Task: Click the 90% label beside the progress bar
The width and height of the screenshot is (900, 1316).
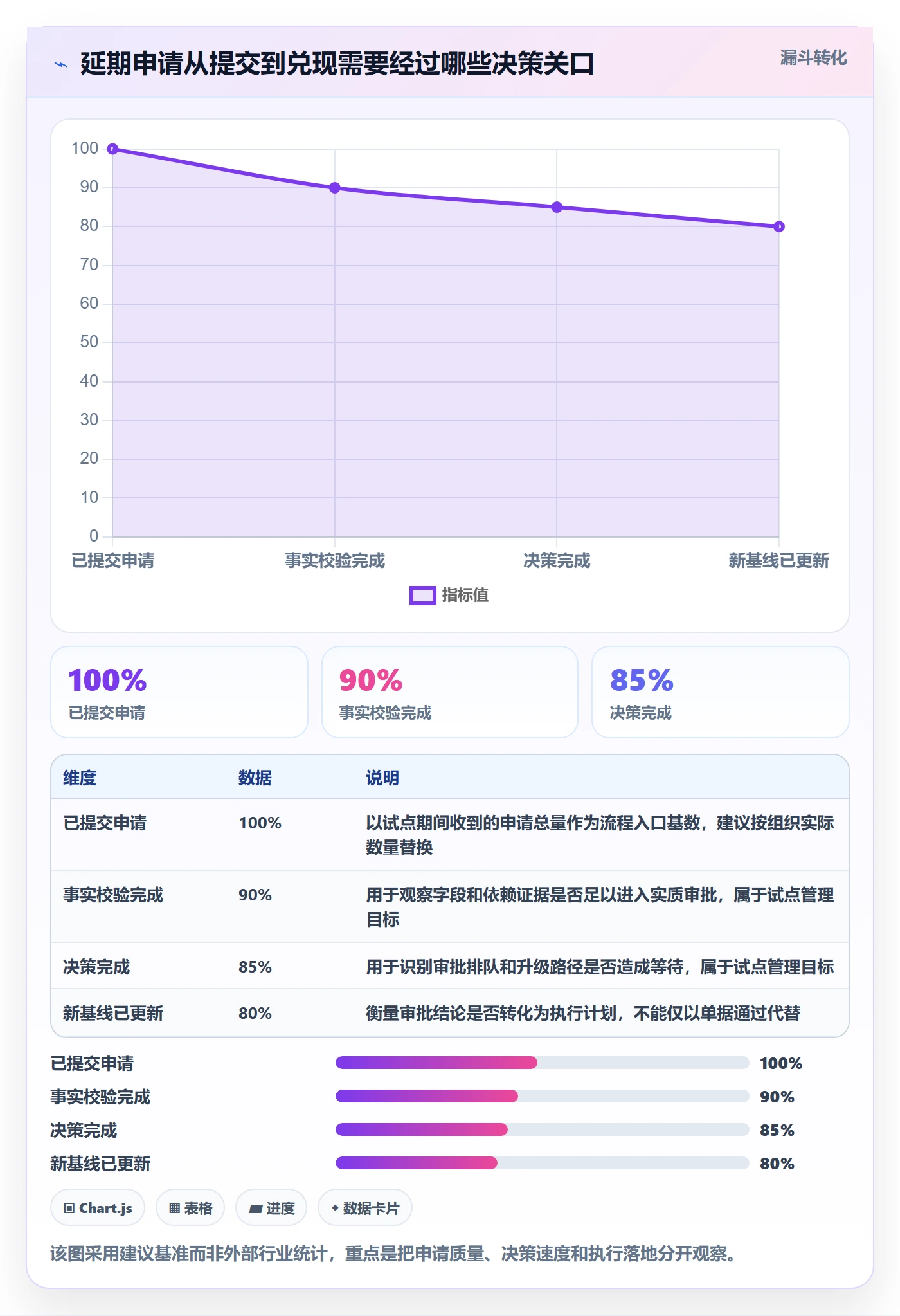Action: point(777,1097)
